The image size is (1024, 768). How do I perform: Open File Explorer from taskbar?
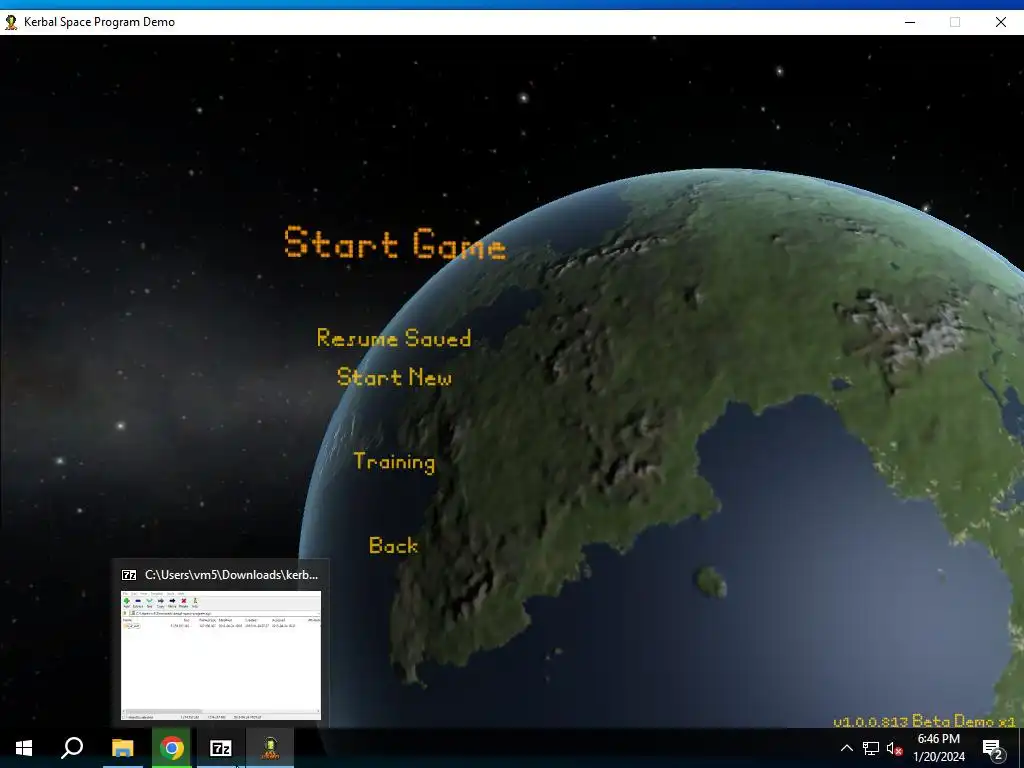(122, 748)
